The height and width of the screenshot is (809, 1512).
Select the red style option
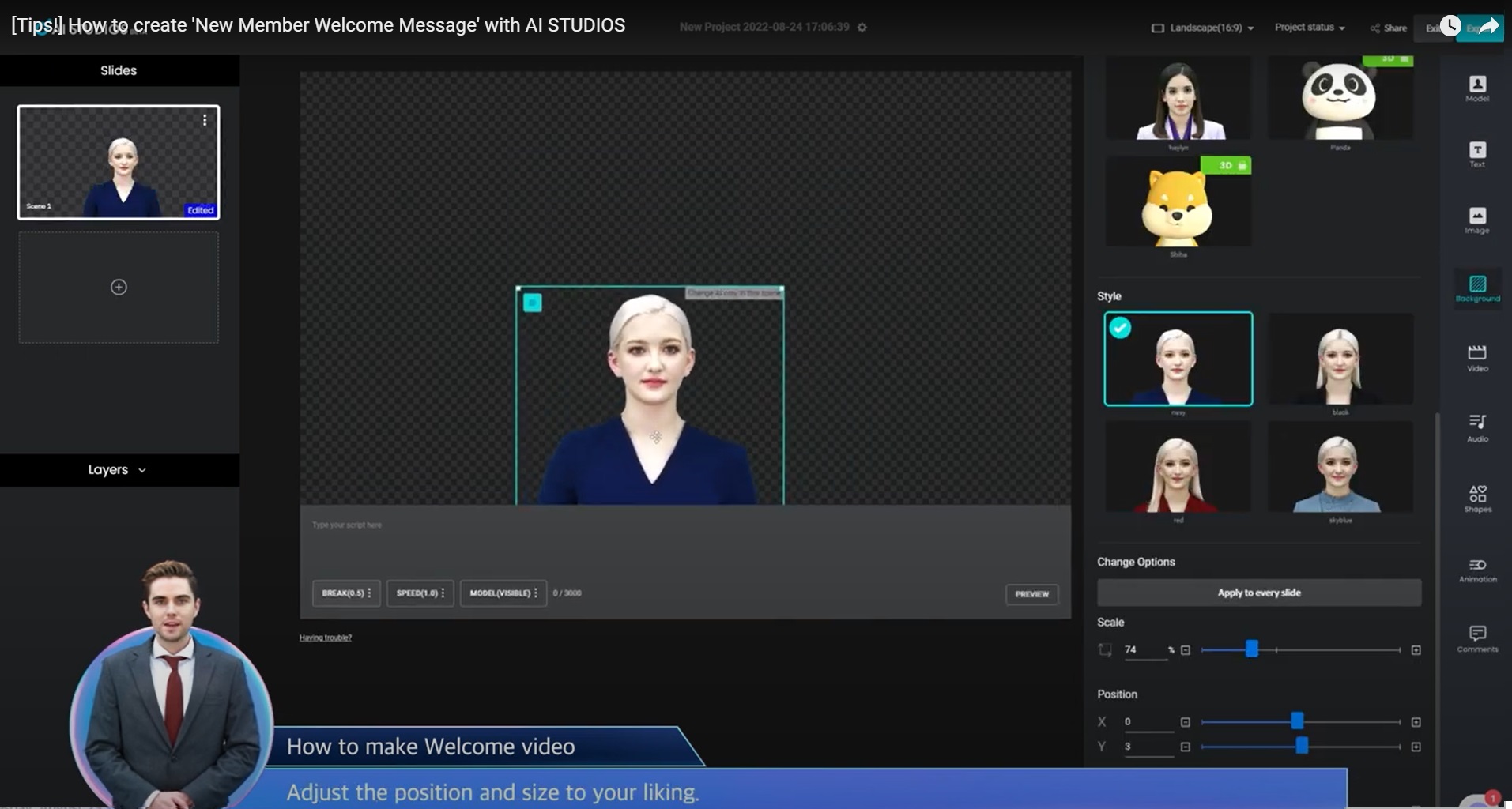(1178, 467)
